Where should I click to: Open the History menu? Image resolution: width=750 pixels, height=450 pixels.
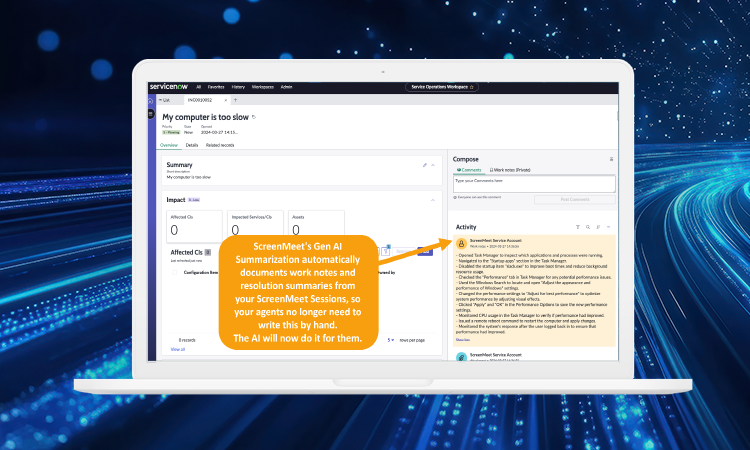click(238, 87)
